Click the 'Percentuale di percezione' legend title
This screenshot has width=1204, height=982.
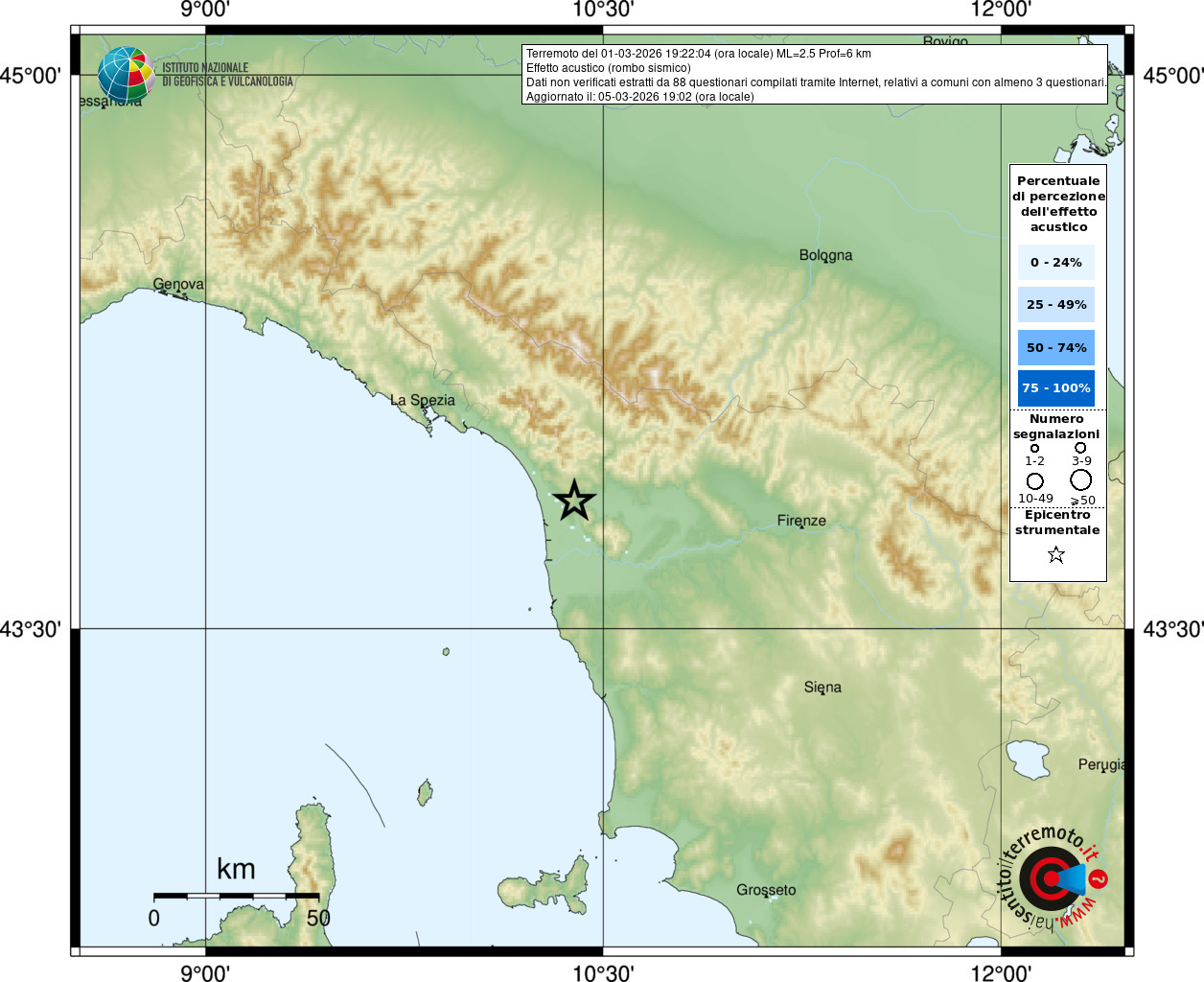(x=1058, y=203)
